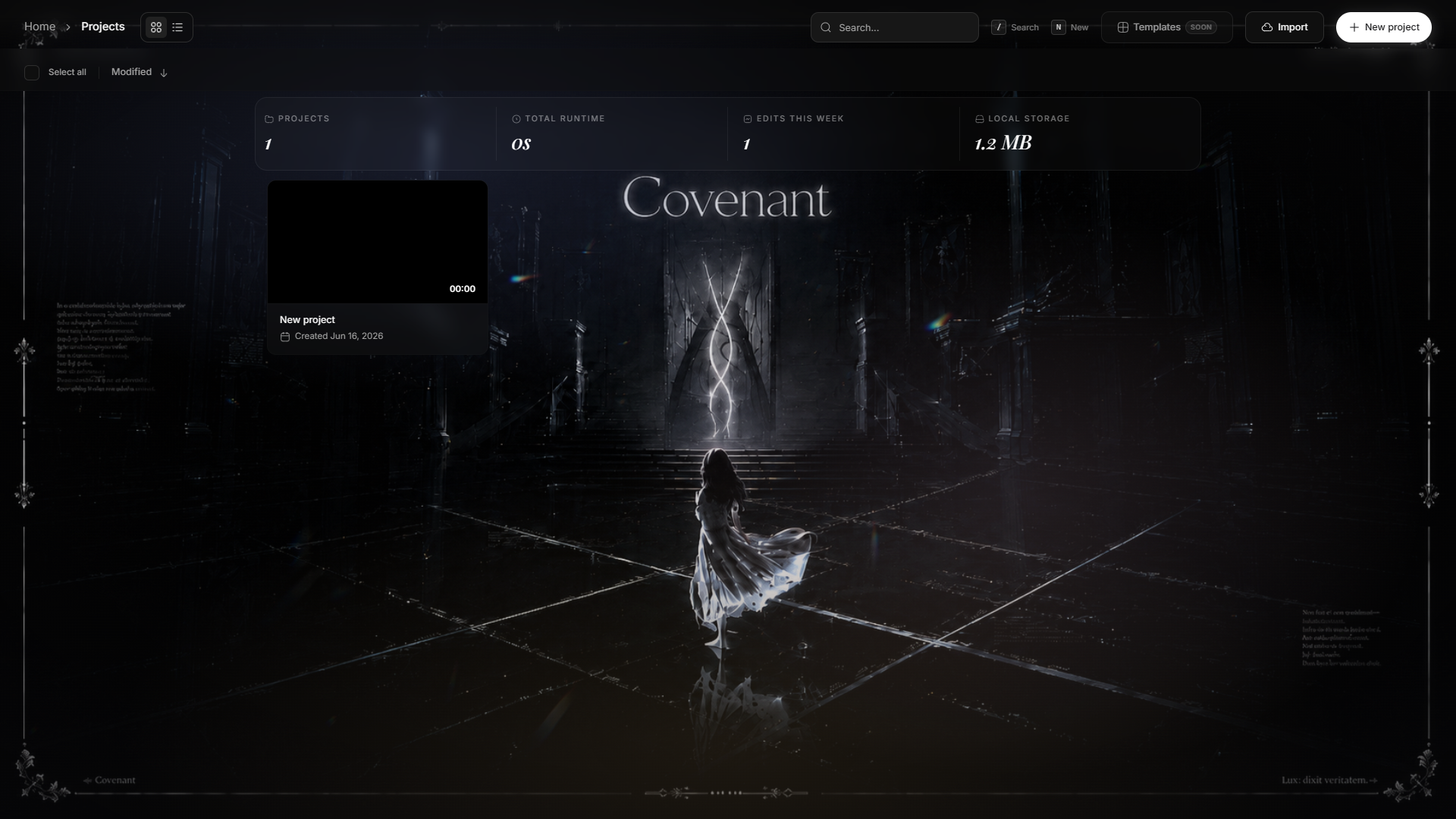Click the N shortcut key badge

coord(1059,27)
